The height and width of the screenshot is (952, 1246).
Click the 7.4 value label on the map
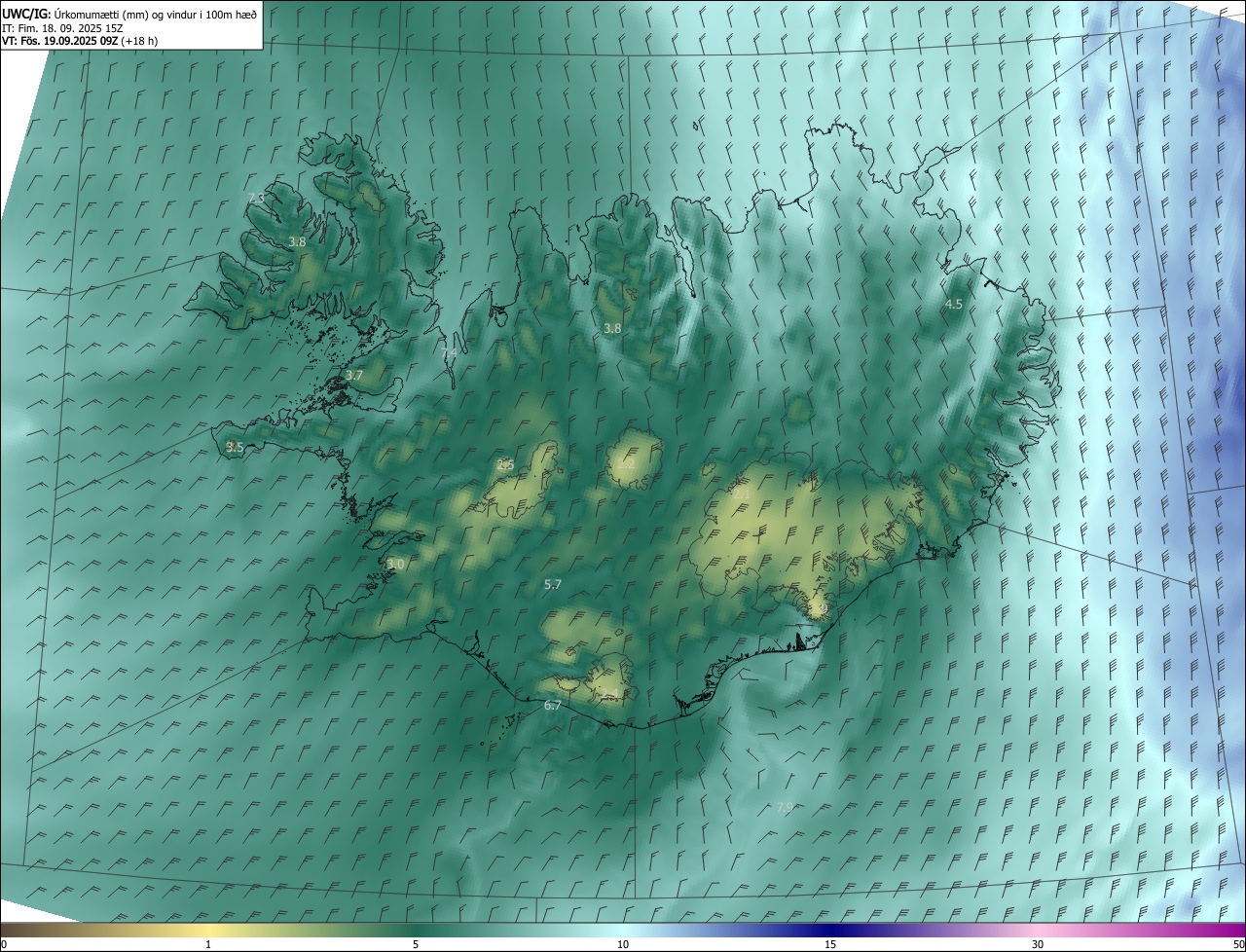tap(449, 352)
